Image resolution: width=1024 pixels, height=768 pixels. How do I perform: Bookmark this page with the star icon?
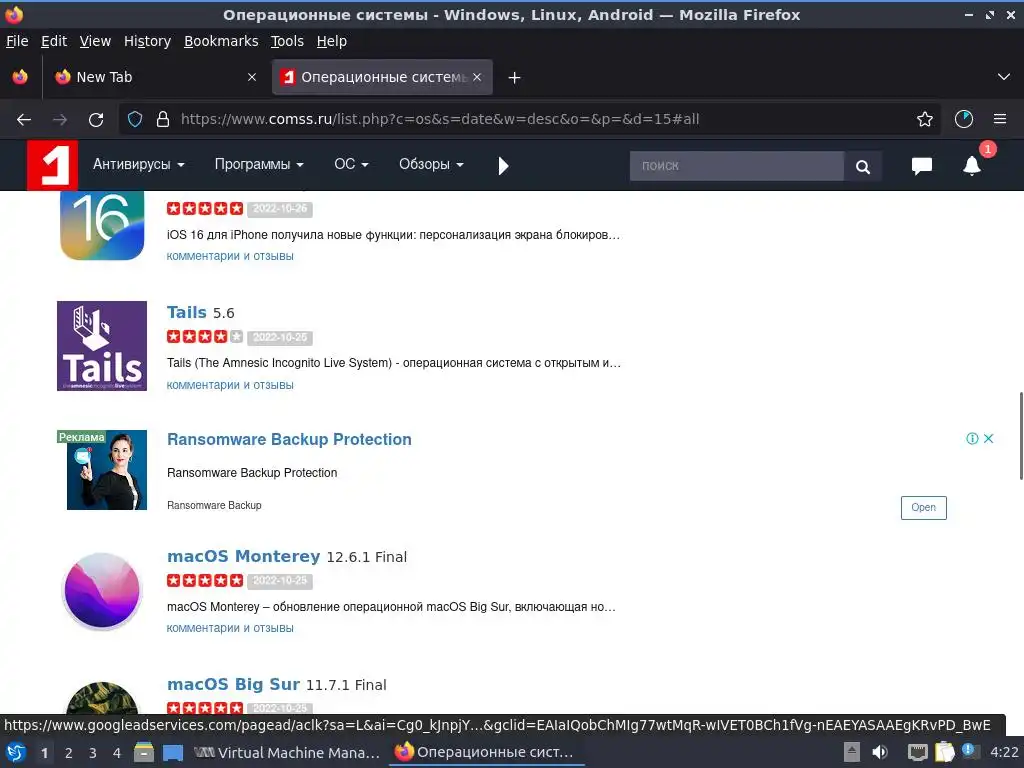[x=925, y=120]
